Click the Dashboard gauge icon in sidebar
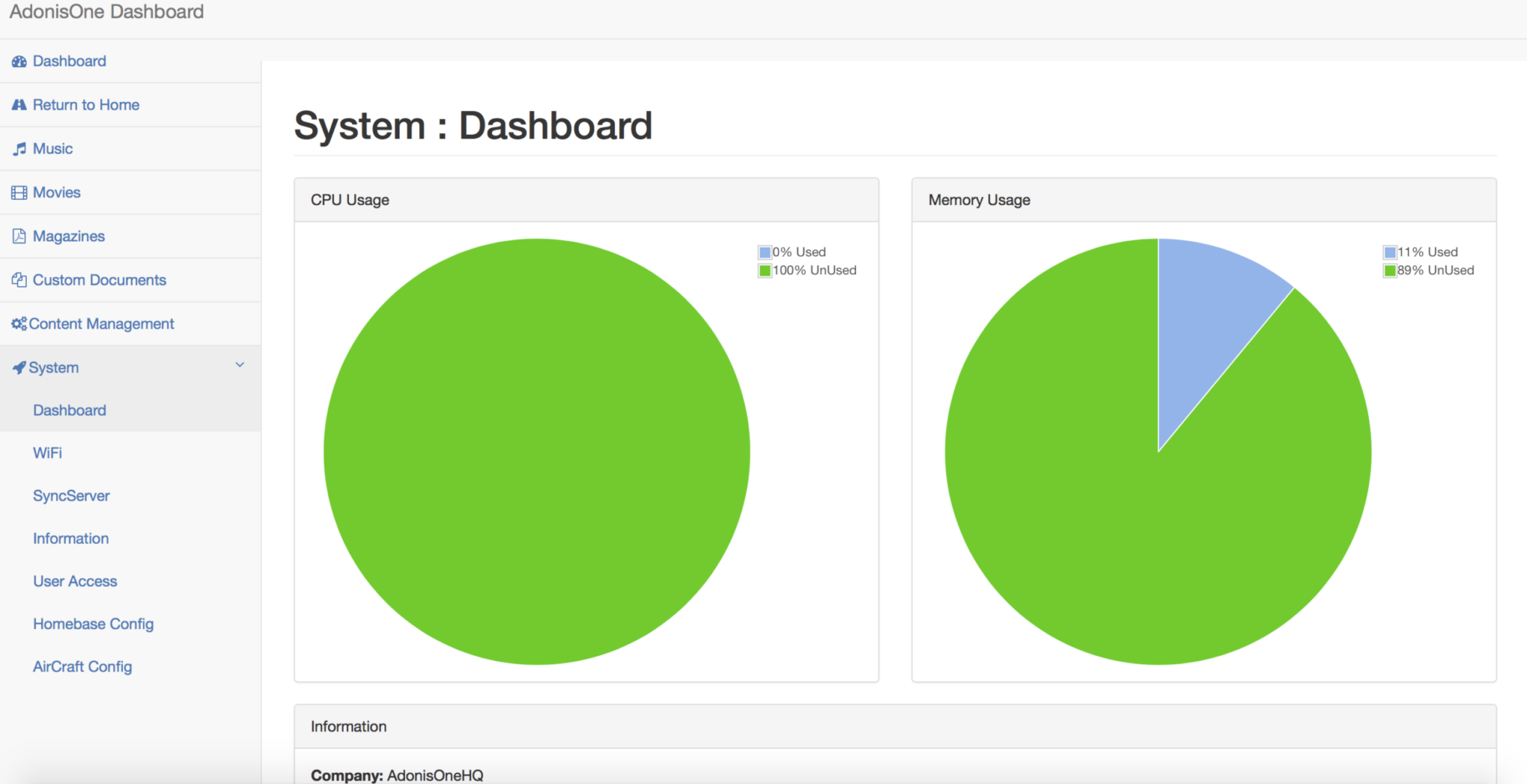 point(19,62)
